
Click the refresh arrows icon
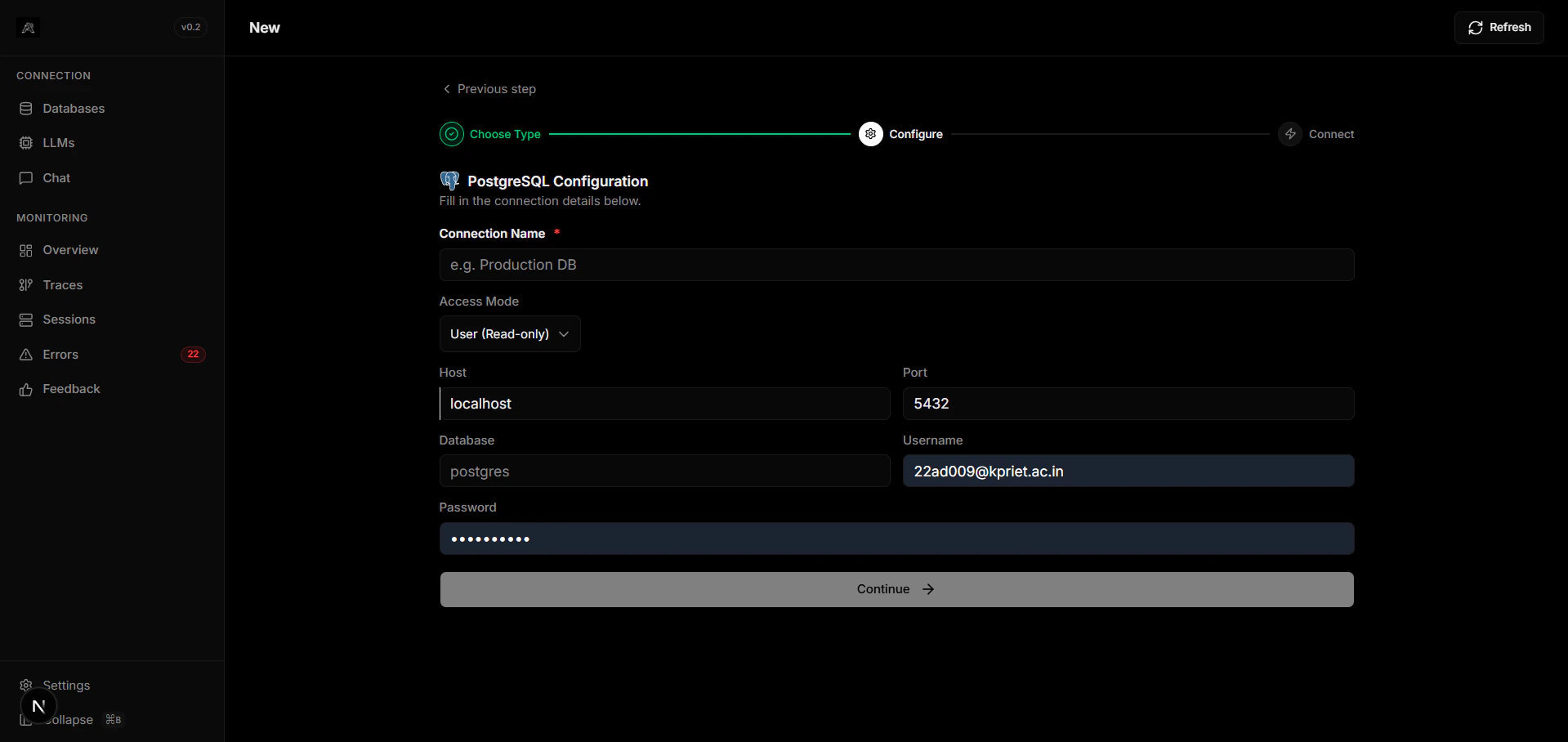(x=1476, y=28)
